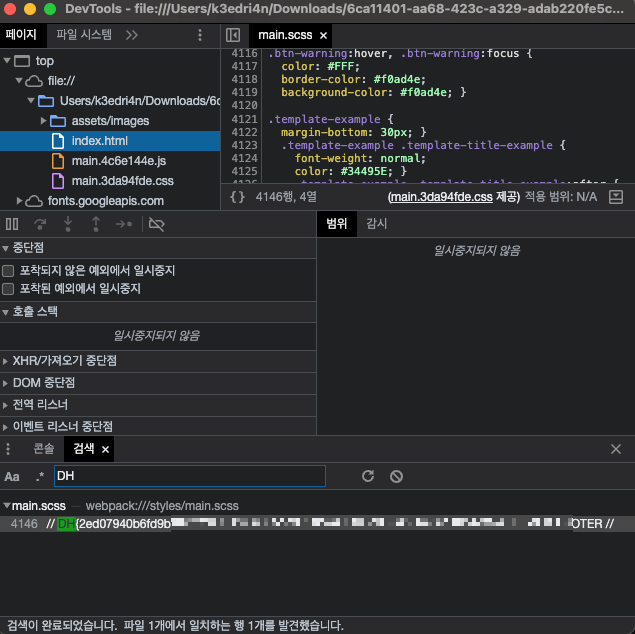Enable pause on caught exceptions checkbox
635x634 pixels.
coord(8,289)
